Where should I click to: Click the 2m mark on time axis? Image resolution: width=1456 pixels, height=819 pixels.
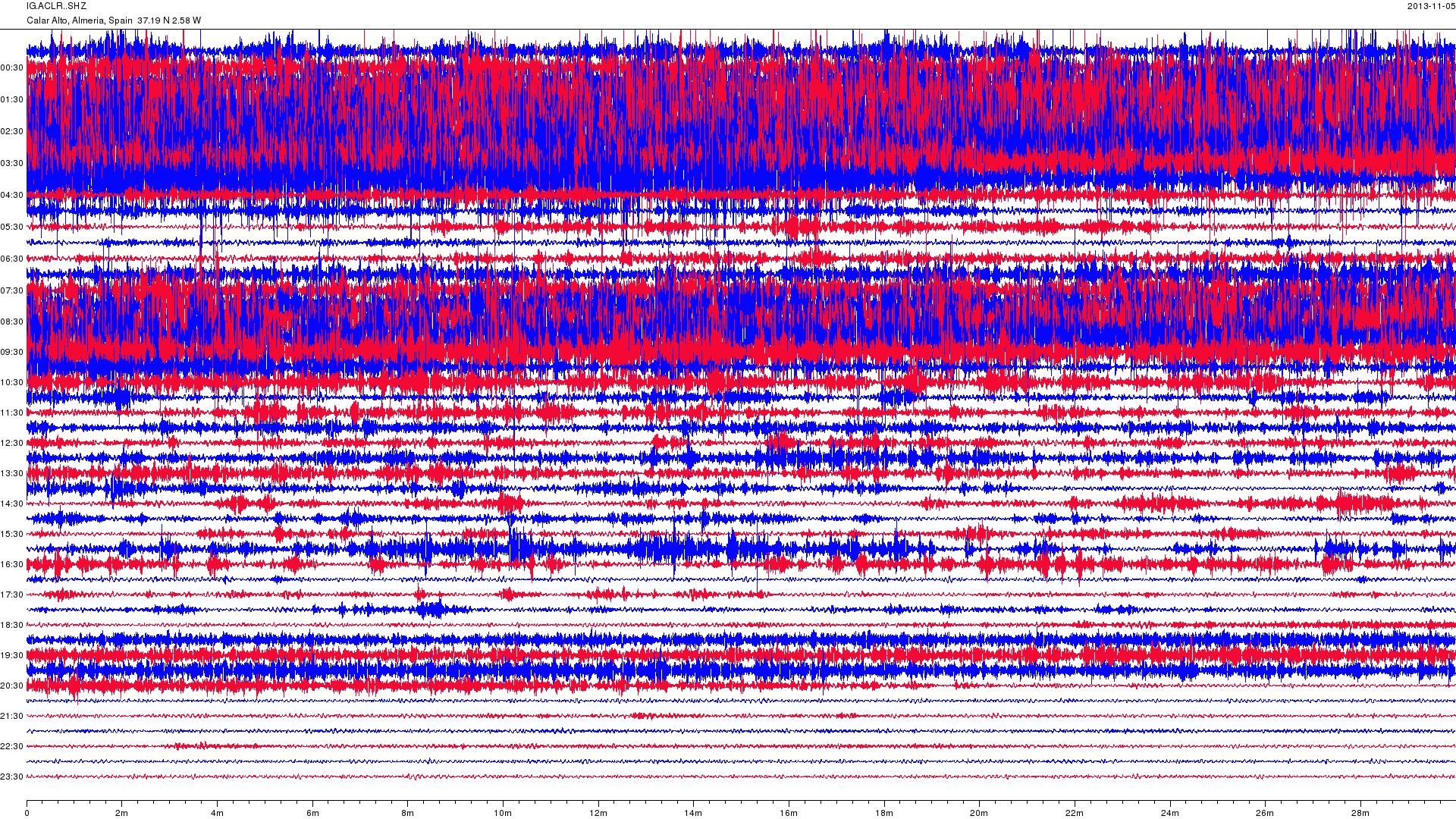(x=122, y=813)
